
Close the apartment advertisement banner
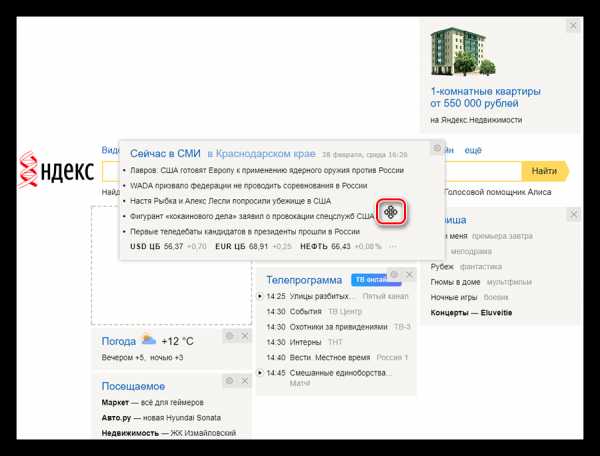[573, 25]
